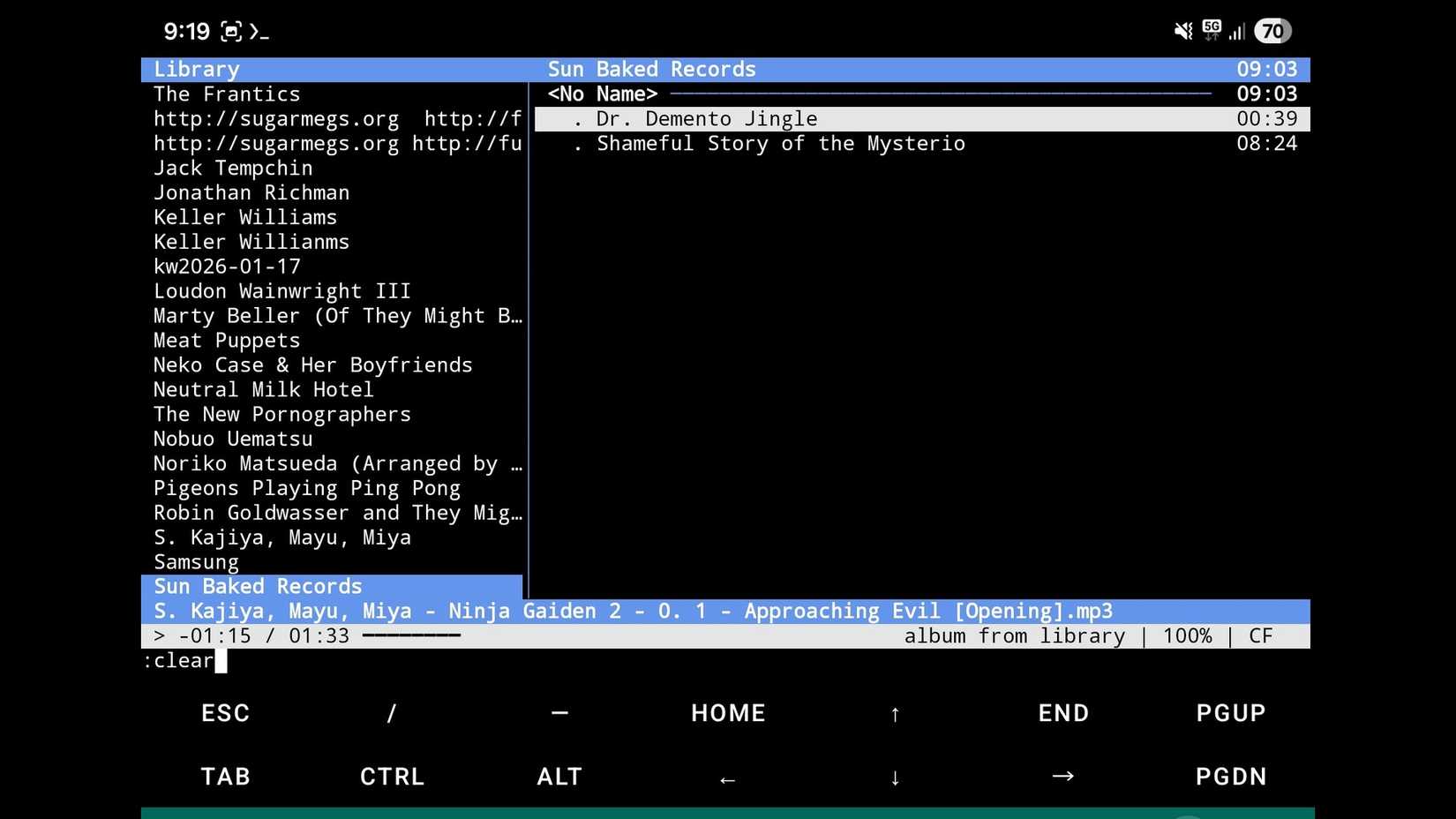Viewport: 1456px width, 819px height.
Task: Click the CF flags indicator
Action: [x=1261, y=636]
